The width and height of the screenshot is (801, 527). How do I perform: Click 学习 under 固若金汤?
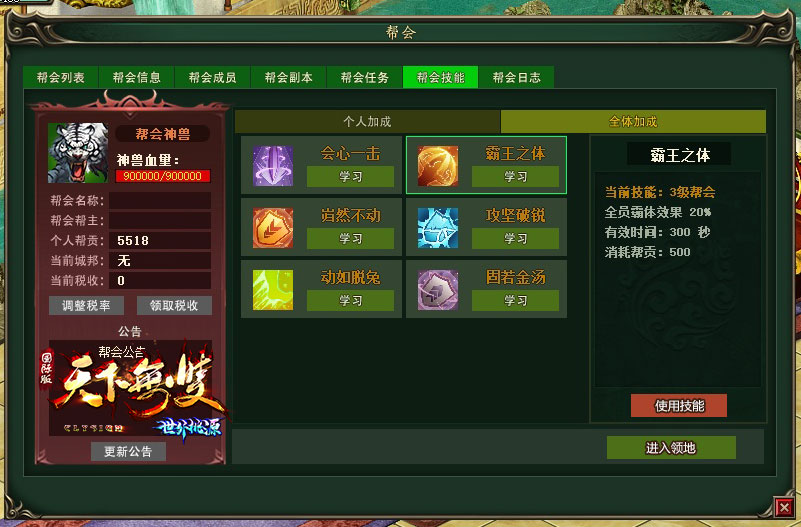(x=515, y=301)
